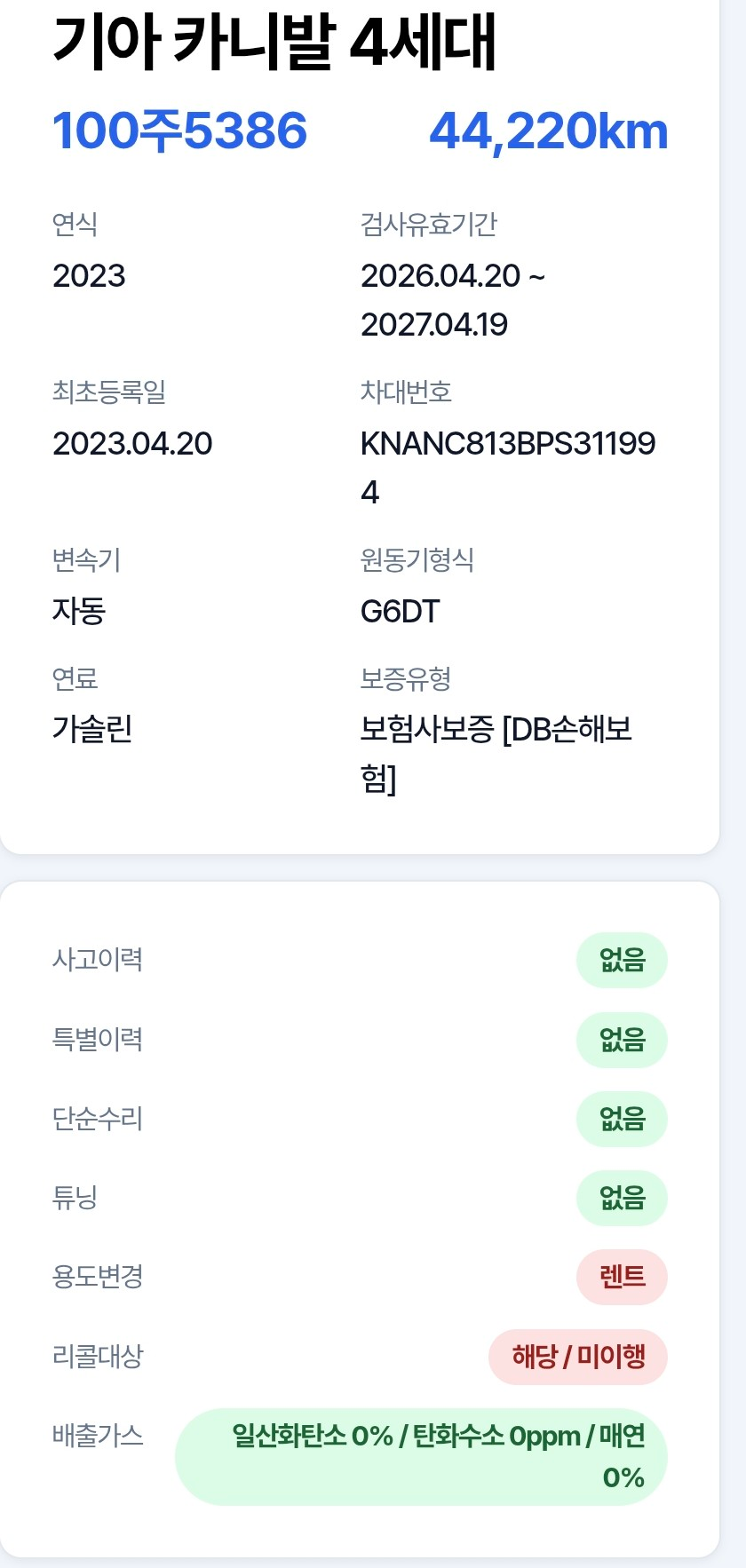Click the 연료 value 가솔린
The width and height of the screenshot is (746, 1568).
pyautogui.click(x=92, y=729)
